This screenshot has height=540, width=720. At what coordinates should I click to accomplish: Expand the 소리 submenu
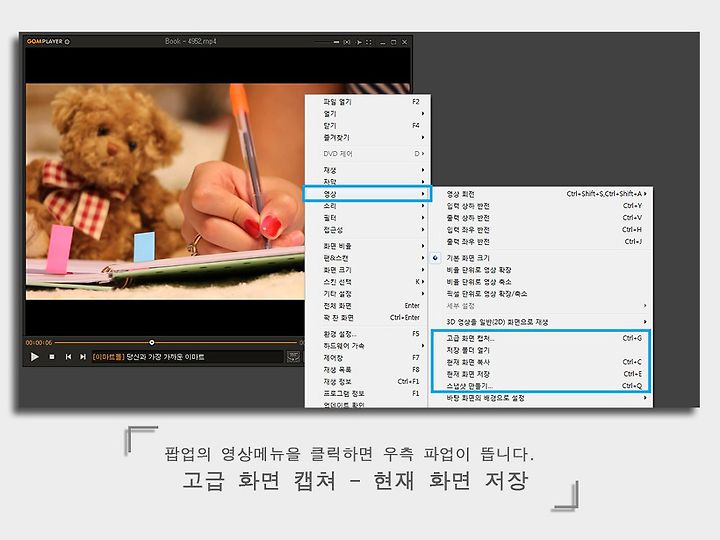click(x=367, y=206)
